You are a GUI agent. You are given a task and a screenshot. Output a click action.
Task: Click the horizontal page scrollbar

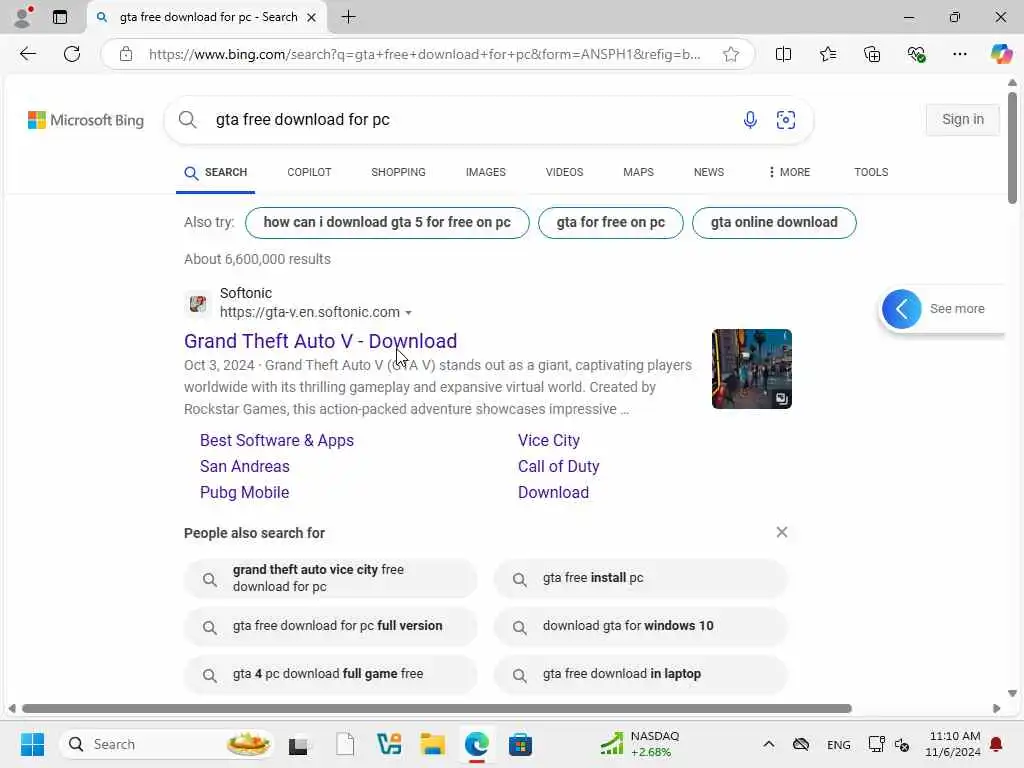436,709
